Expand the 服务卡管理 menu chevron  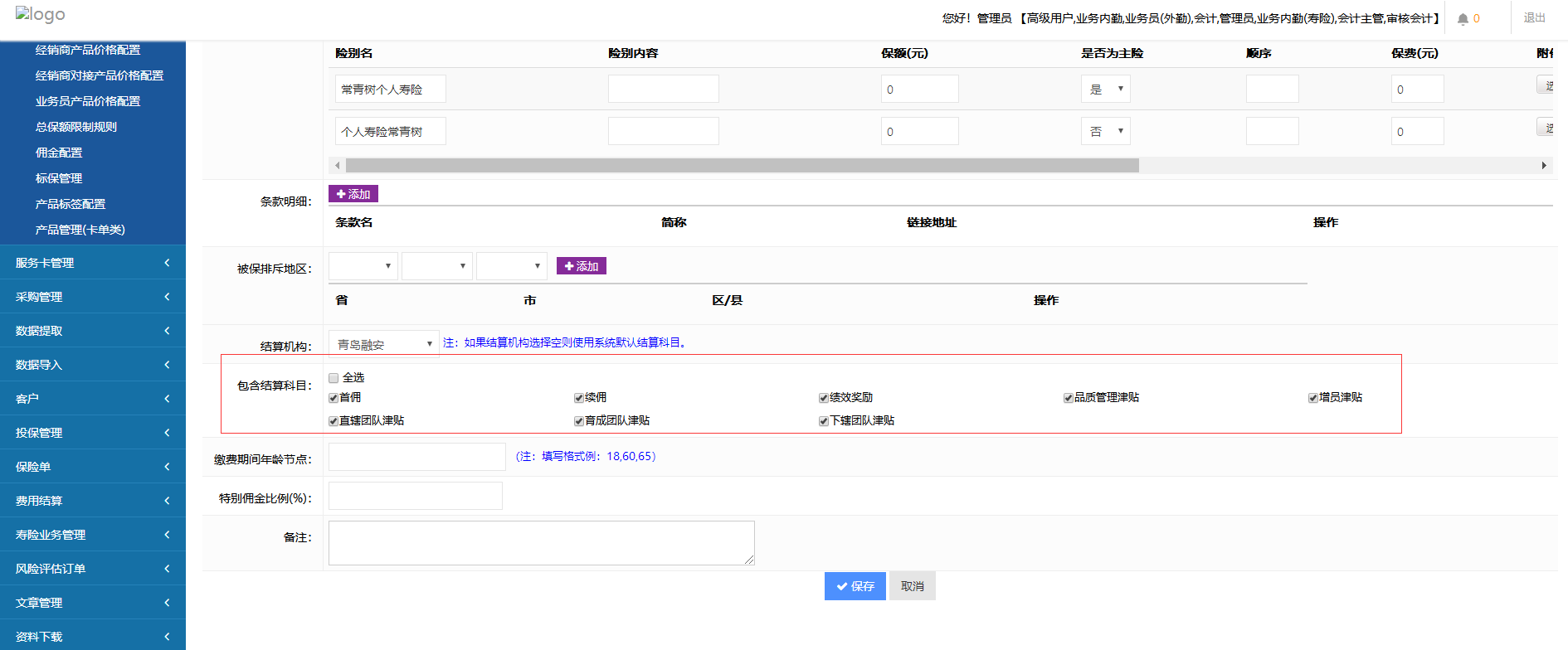(167, 263)
